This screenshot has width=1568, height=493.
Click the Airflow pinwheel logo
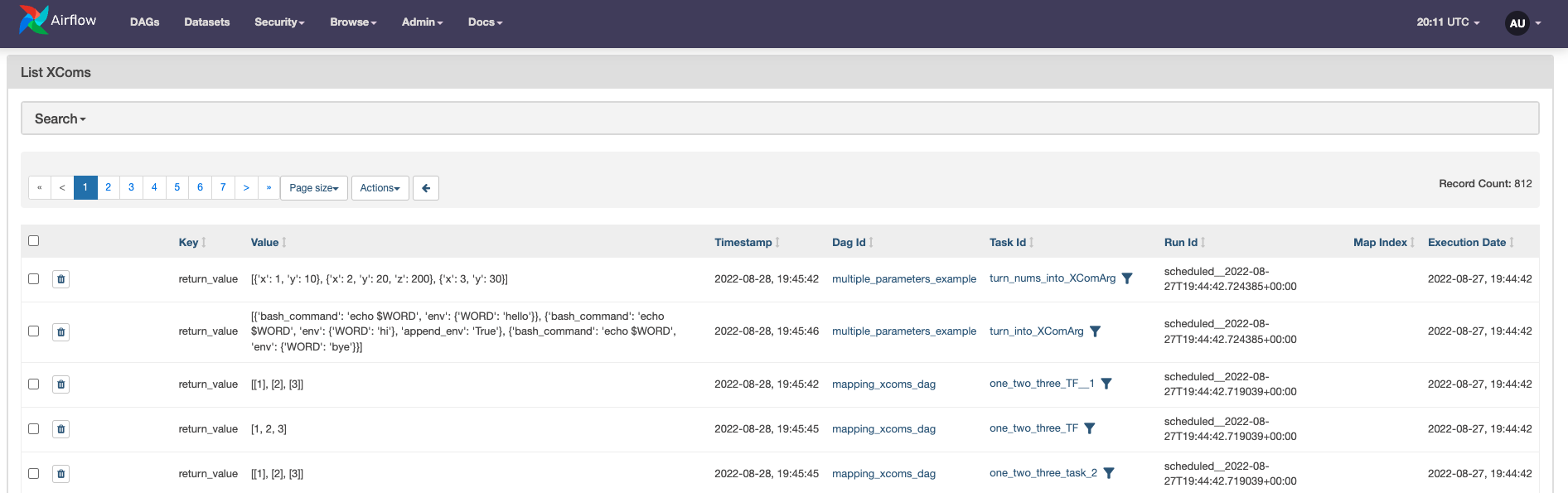33,21
